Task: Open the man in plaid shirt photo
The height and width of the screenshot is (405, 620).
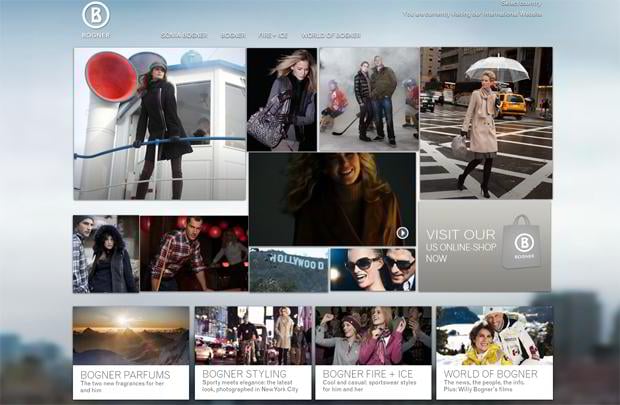Action: 193,253
